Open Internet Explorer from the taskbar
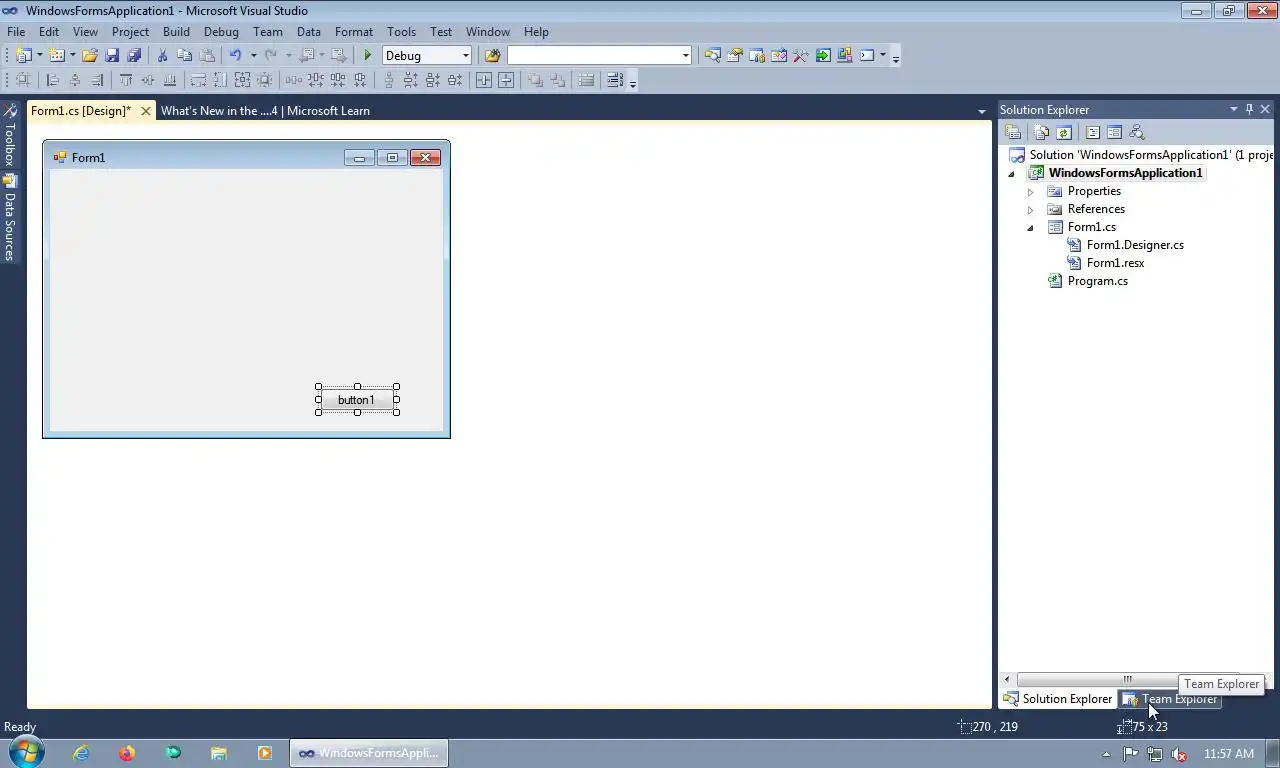The height and width of the screenshot is (768, 1280). tap(81, 753)
